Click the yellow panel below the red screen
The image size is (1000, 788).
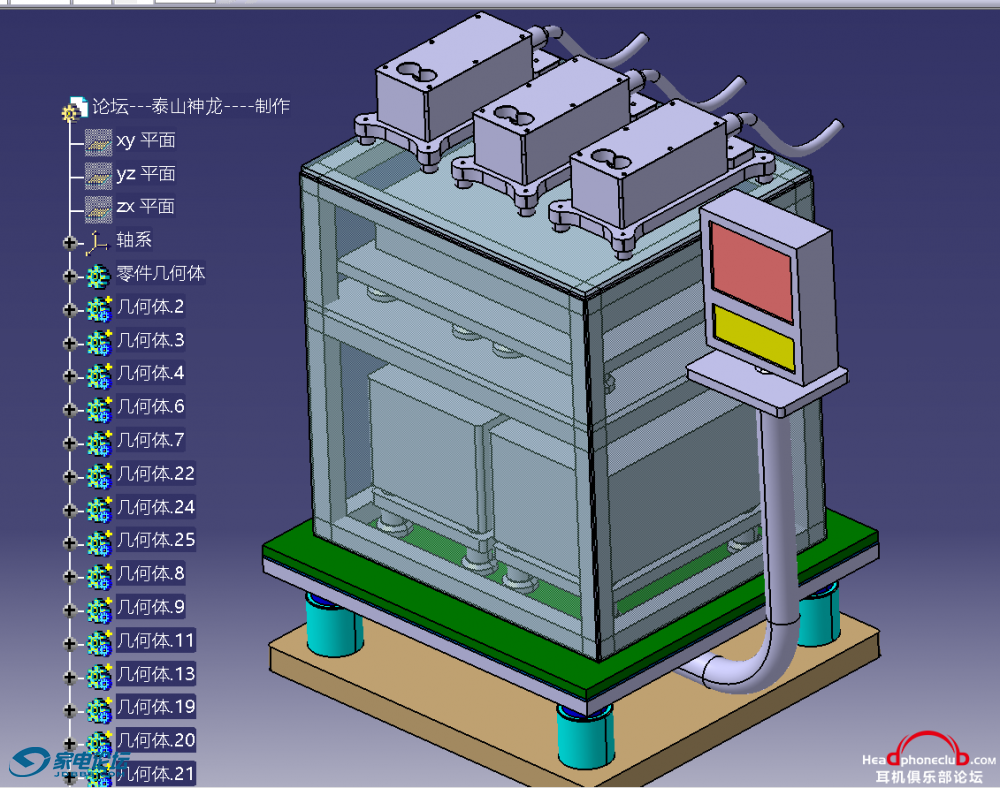[754, 337]
